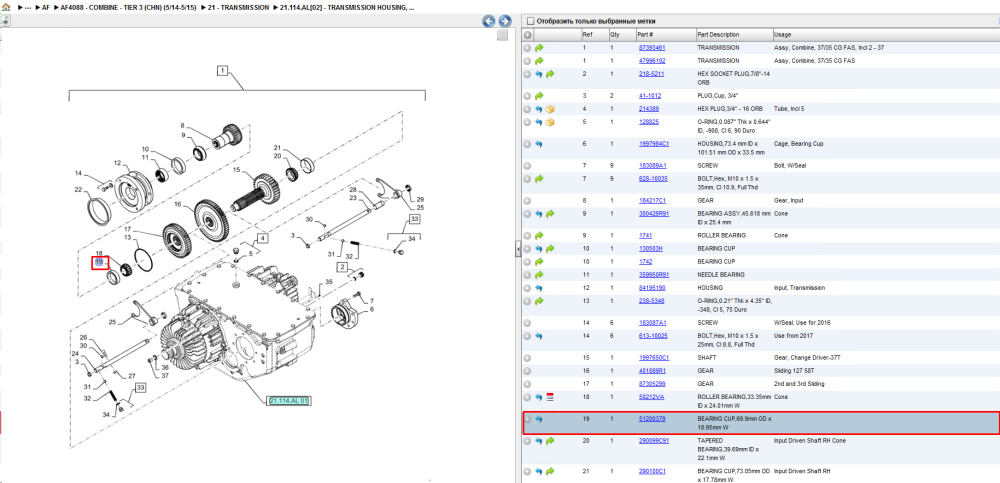Viewport: 1000px width, 483px height.
Task: Click the 21.114.AL 01 reference label in diagram
Action: pyautogui.click(x=290, y=401)
